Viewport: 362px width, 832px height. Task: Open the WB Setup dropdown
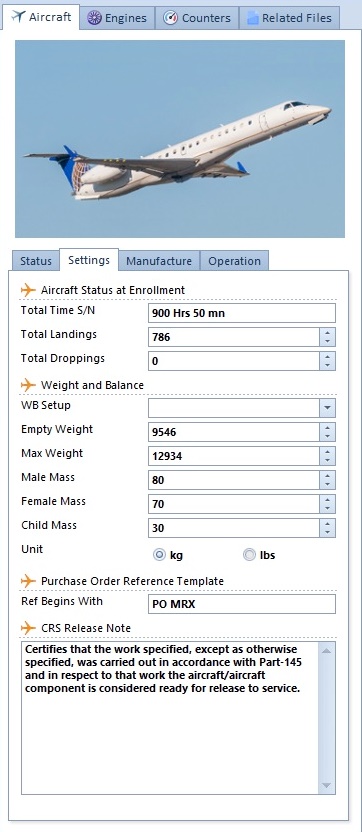click(327, 408)
